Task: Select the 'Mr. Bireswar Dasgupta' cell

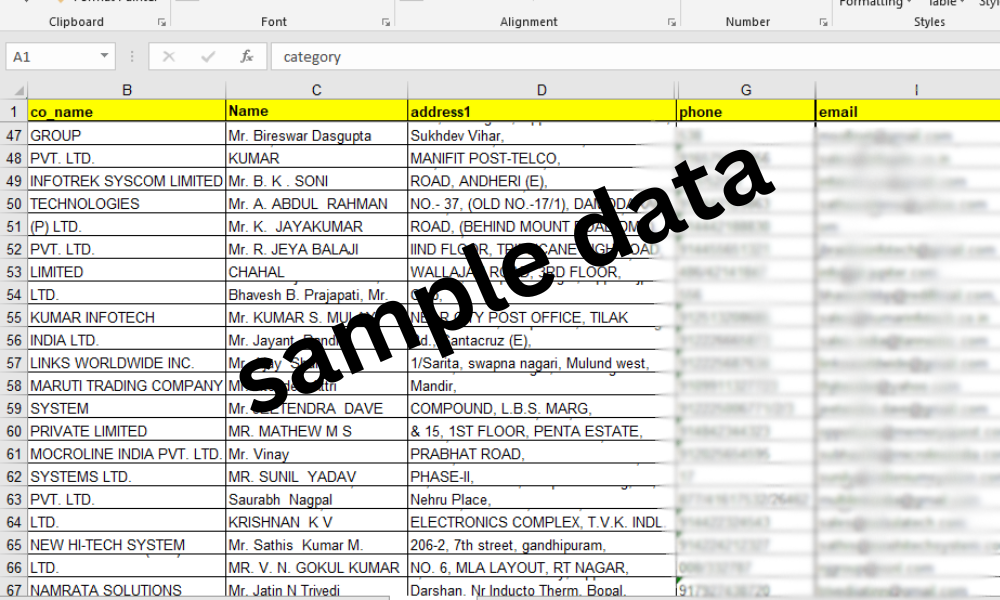Action: pyautogui.click(x=317, y=135)
